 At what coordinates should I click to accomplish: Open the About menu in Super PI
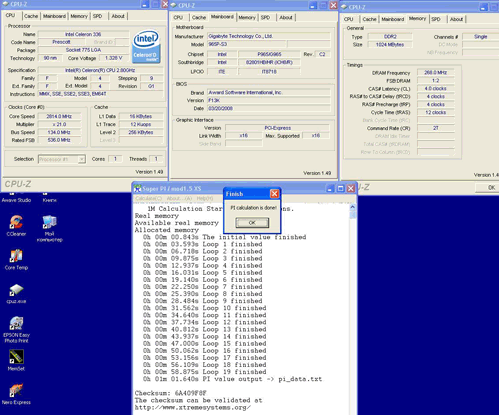(x=179, y=198)
